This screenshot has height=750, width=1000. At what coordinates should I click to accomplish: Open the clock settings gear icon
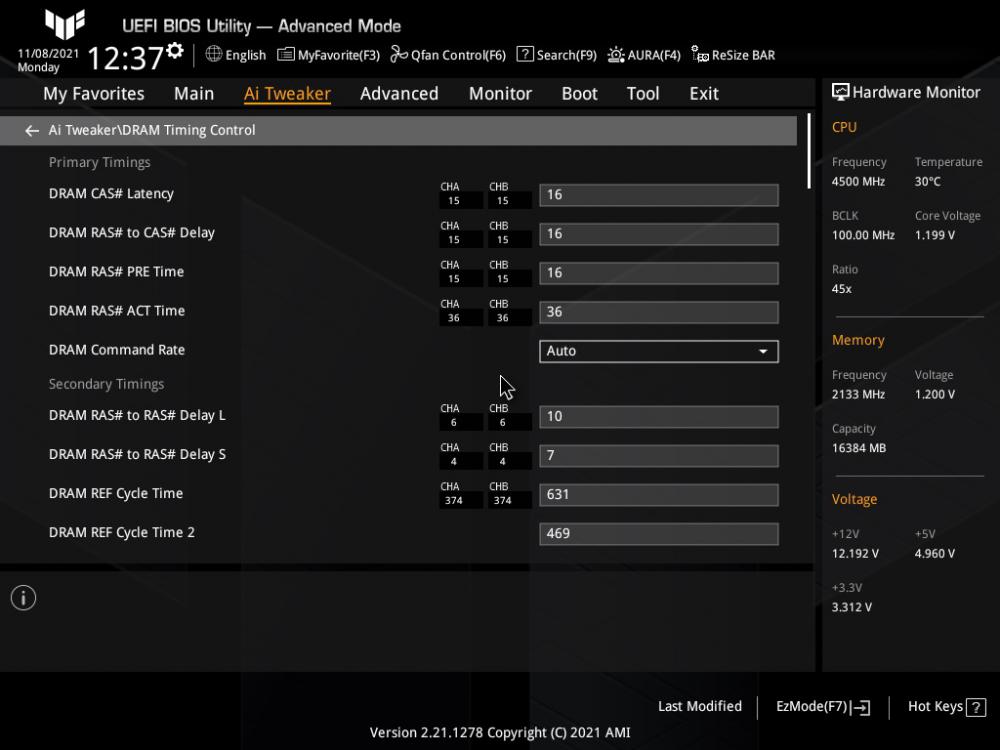tap(175, 50)
